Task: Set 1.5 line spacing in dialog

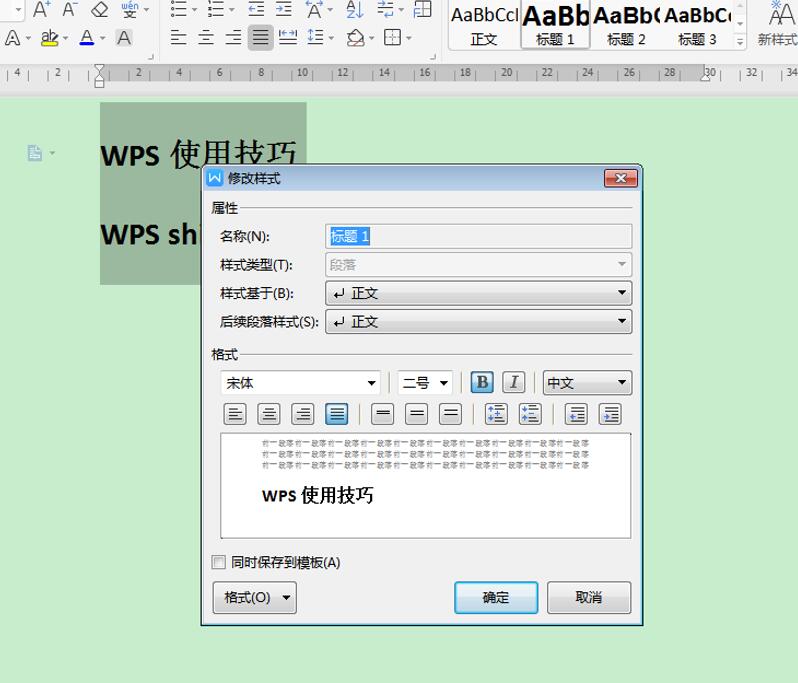Action: click(416, 414)
